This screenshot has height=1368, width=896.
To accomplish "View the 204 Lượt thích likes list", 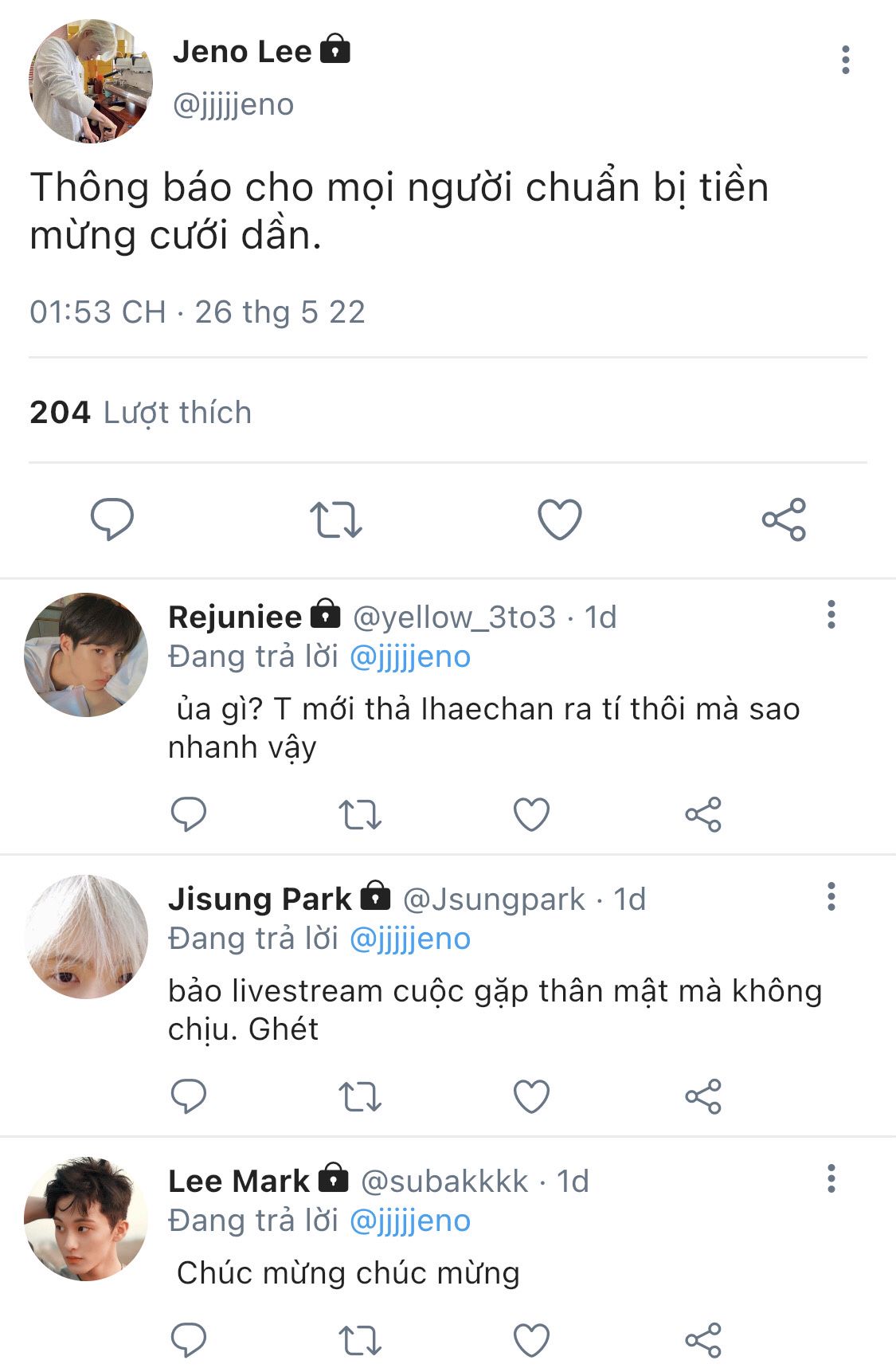I will [x=140, y=413].
